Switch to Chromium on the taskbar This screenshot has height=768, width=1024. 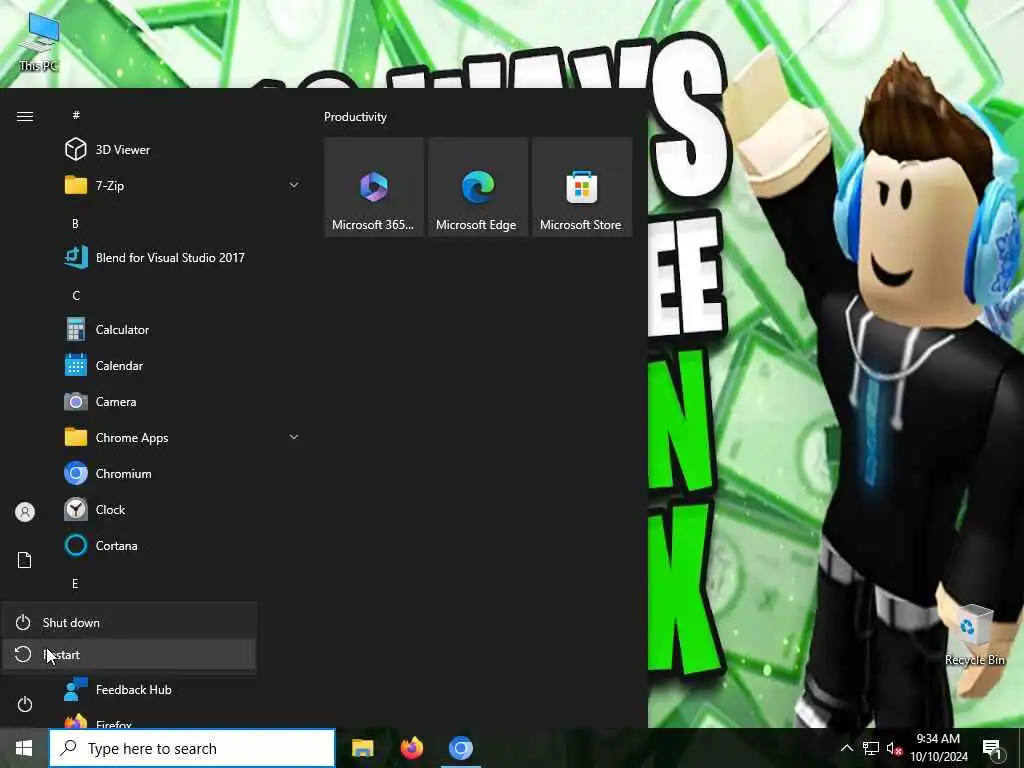[460, 748]
